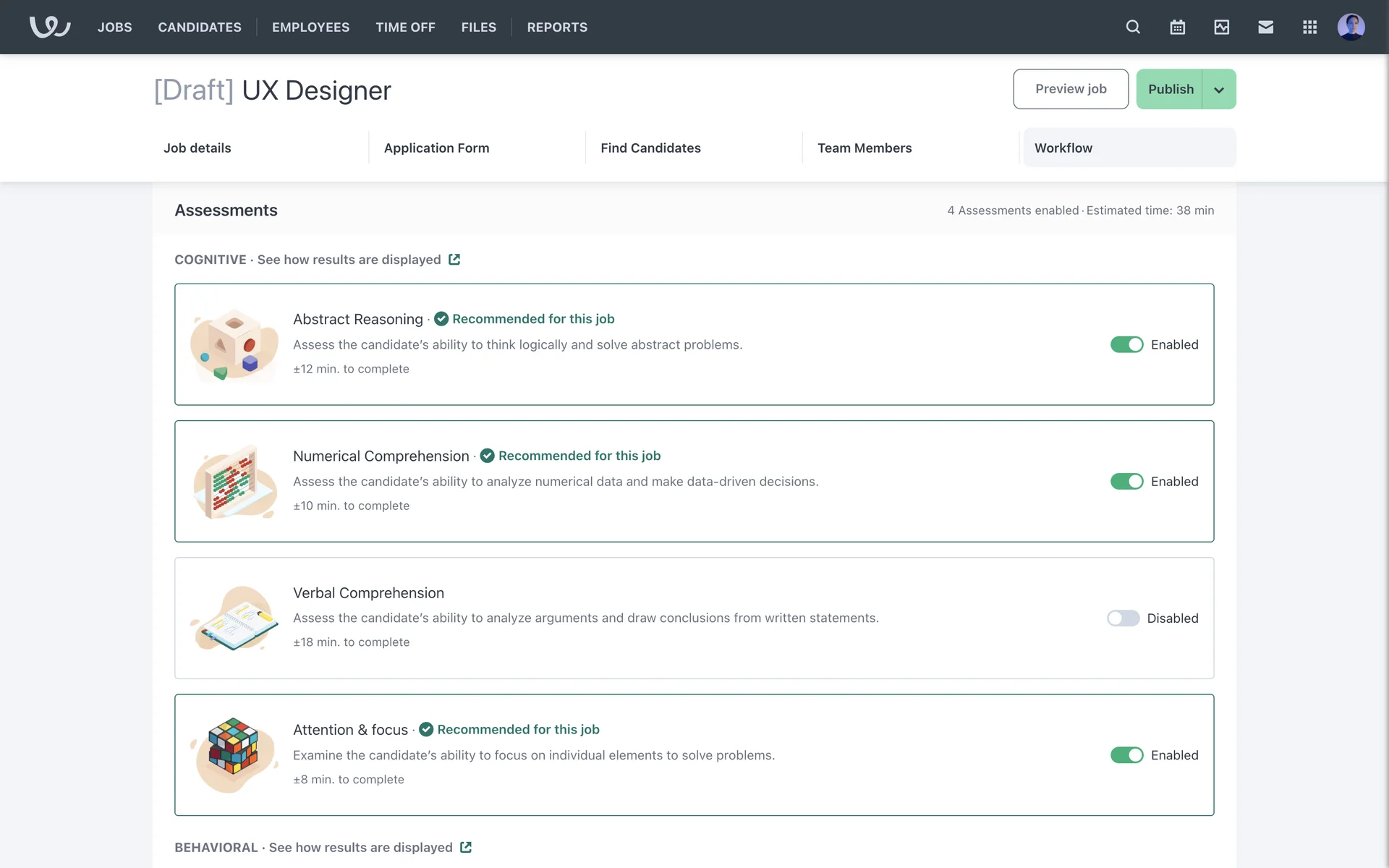Click the Preview job button
The height and width of the screenshot is (868, 1389).
click(1070, 89)
